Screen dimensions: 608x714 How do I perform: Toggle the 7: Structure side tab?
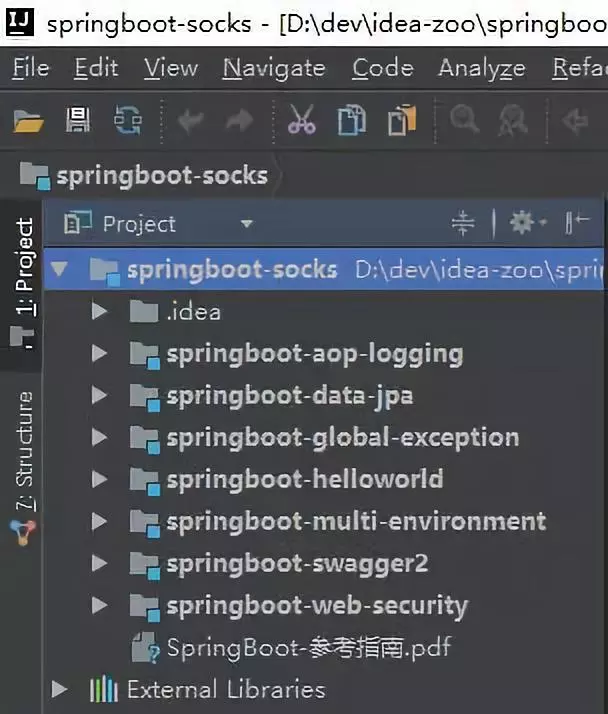click(x=23, y=468)
